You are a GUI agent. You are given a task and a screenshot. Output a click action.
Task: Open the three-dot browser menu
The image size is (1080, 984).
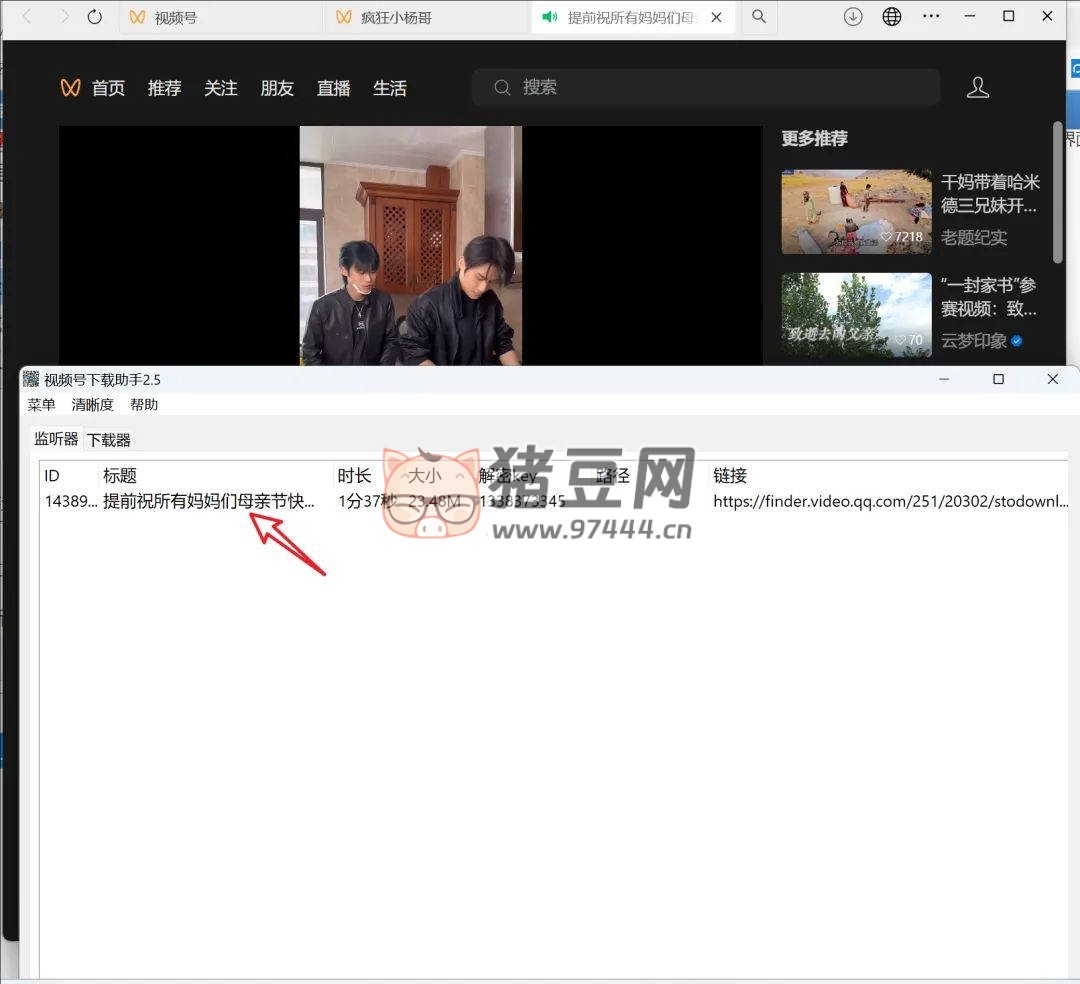[931, 17]
